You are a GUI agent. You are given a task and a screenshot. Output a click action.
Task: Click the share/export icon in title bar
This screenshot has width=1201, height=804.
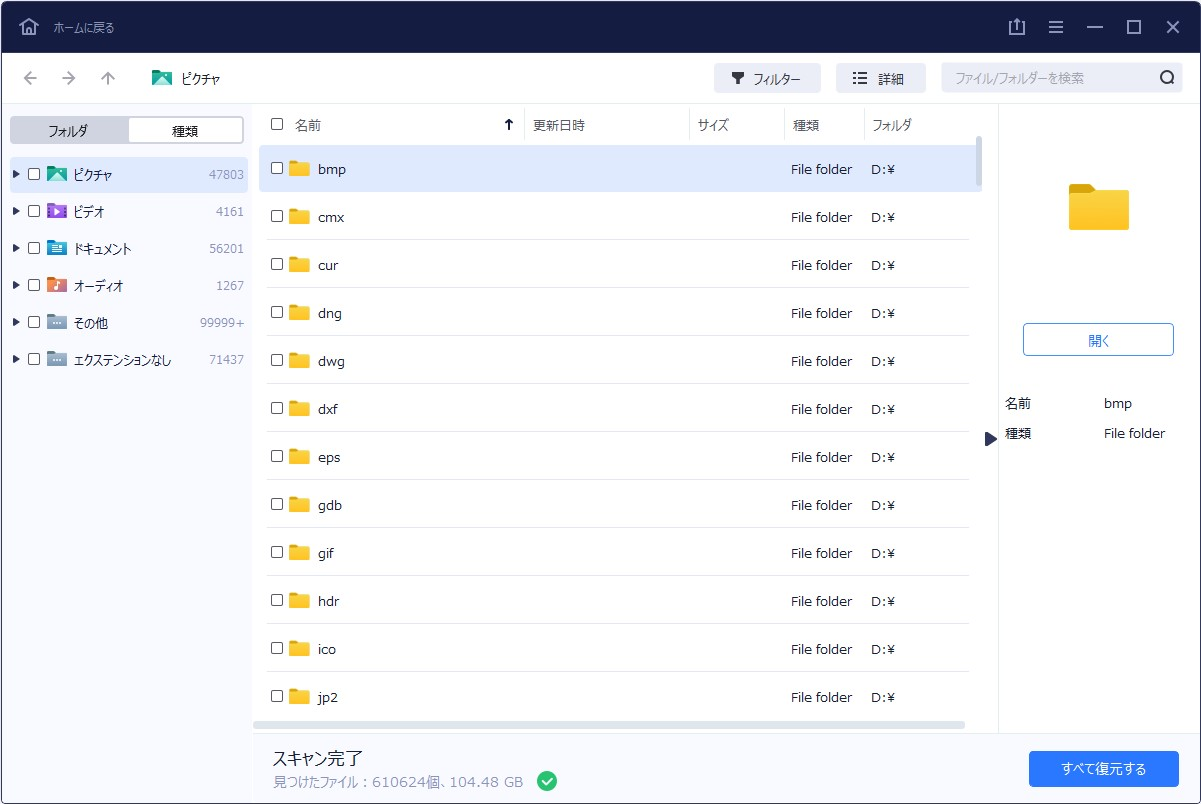tap(1017, 27)
